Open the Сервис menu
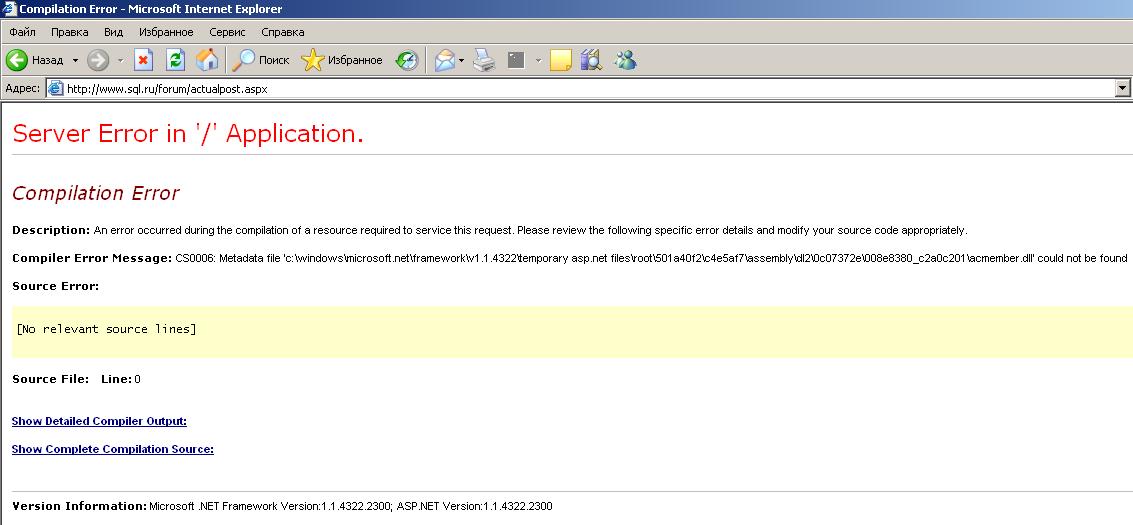The width and height of the screenshot is (1133, 525). click(227, 32)
